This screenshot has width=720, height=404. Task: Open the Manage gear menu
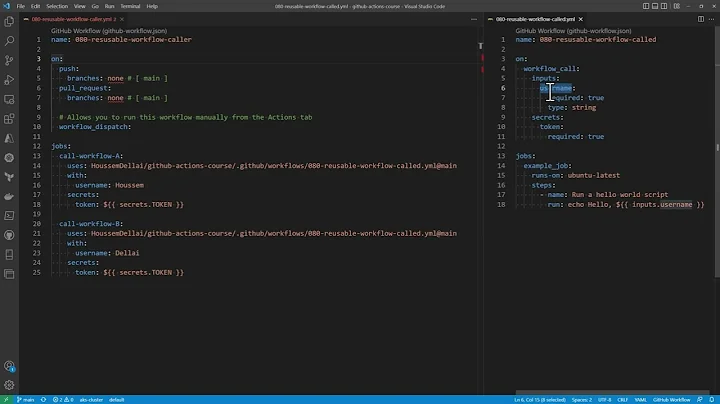coord(9,385)
